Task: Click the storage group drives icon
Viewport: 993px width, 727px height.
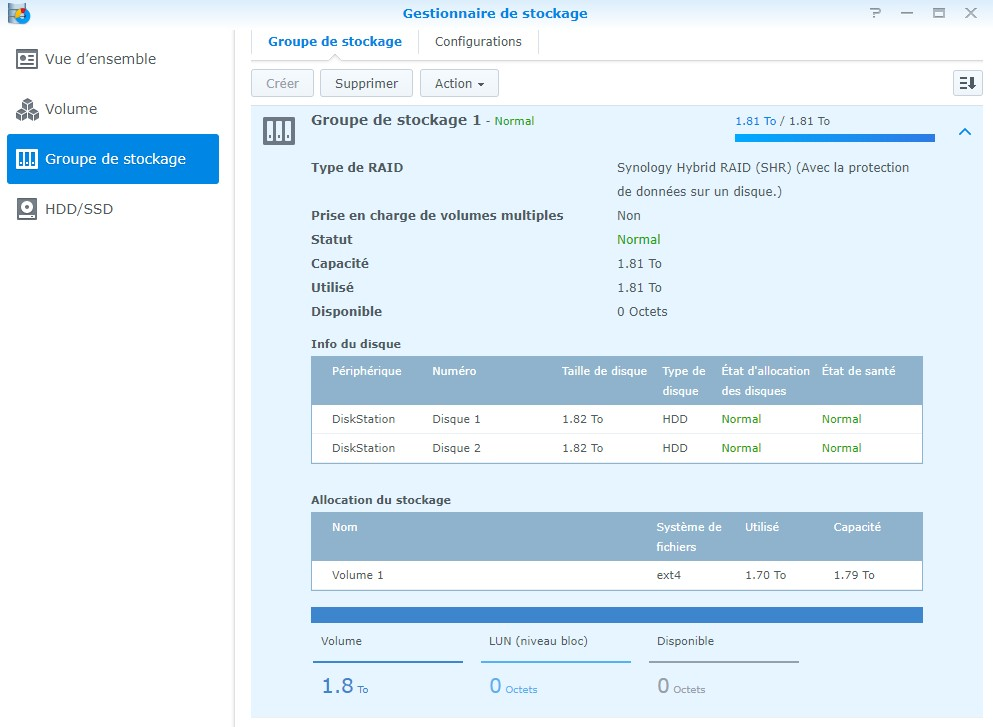Action: coord(278,131)
